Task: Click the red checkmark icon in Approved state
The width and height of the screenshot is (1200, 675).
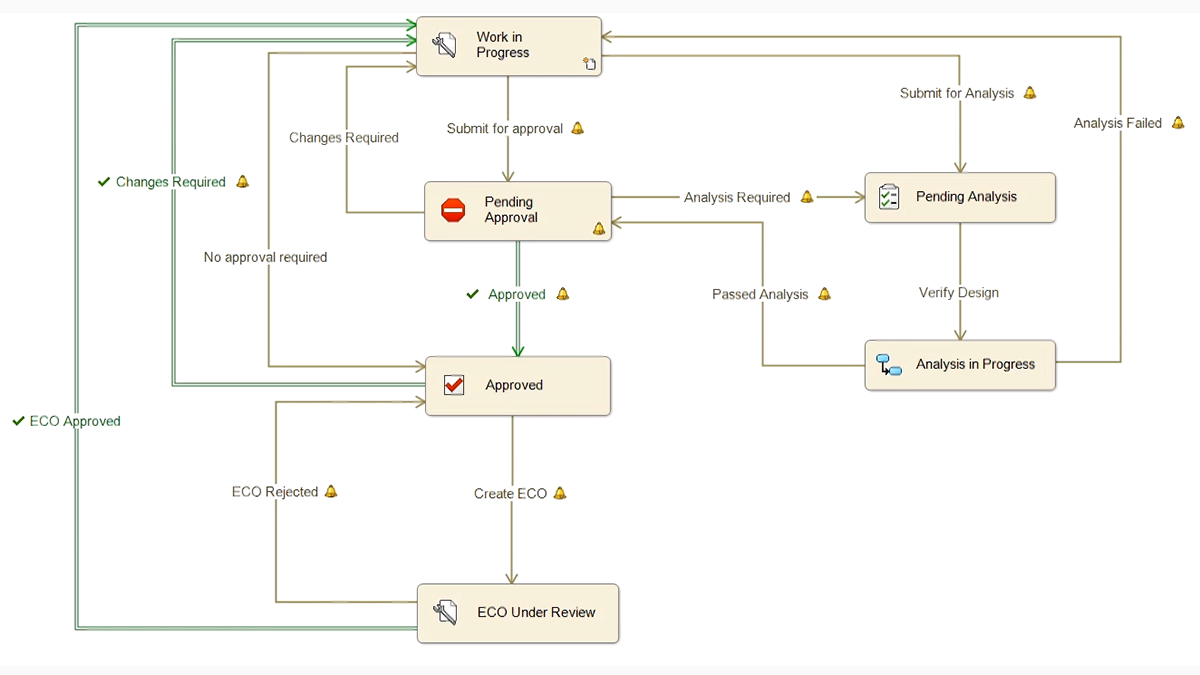Action: (x=454, y=385)
